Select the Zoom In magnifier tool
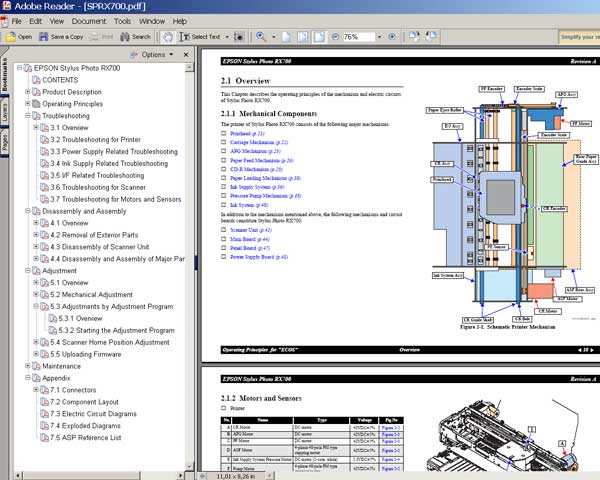The height and width of the screenshot is (480, 600). click(x=261, y=37)
